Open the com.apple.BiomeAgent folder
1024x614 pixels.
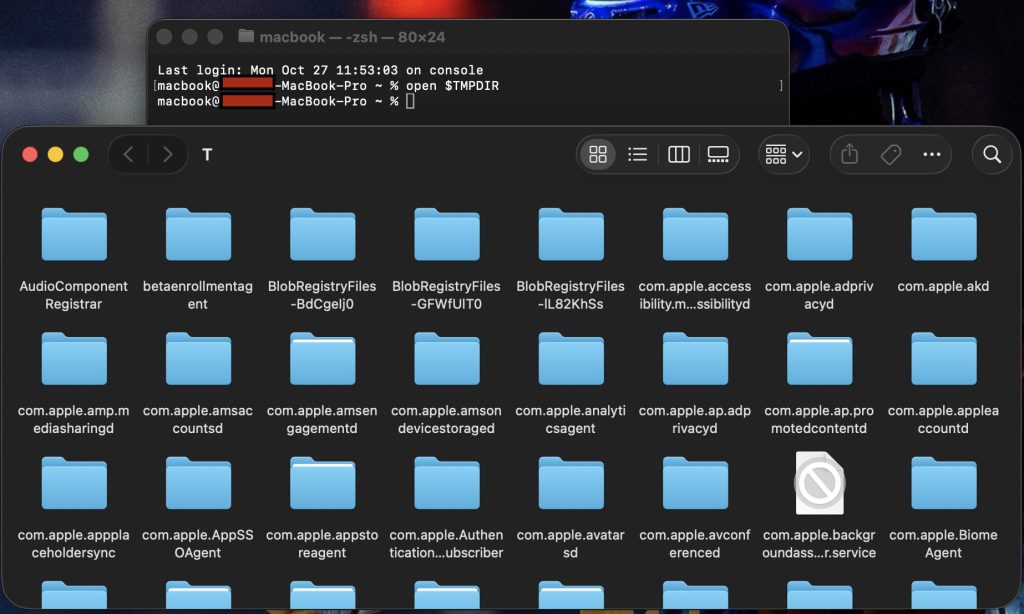click(x=943, y=483)
